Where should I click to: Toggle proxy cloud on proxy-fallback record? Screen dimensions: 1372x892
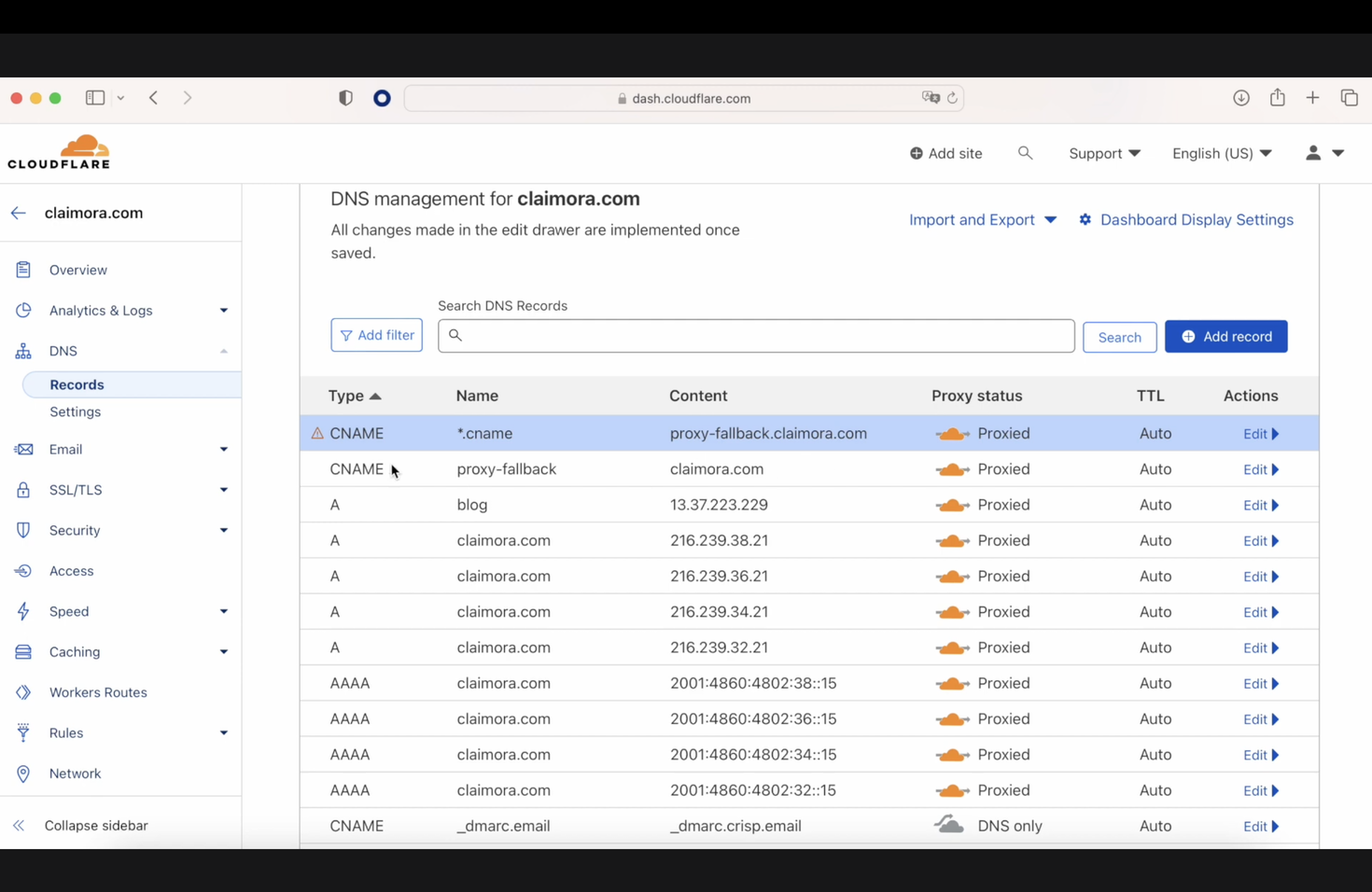coord(952,469)
